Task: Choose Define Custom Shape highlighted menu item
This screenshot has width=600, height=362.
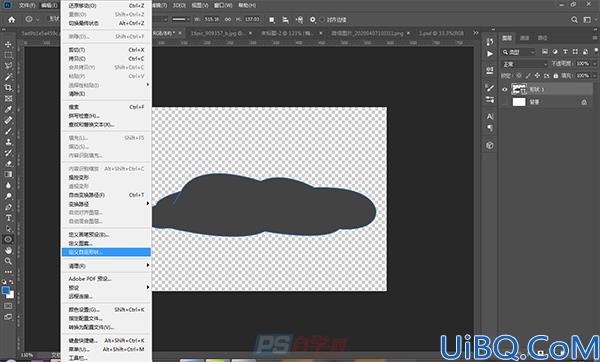Action: pos(106,252)
